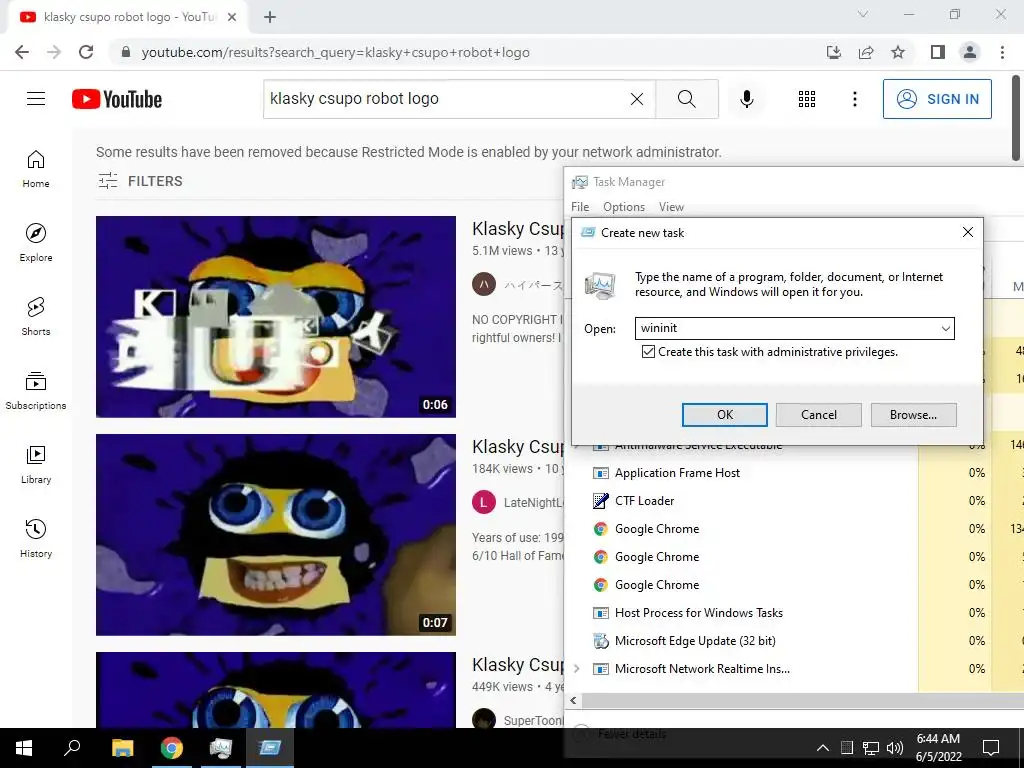Click Chrome icon on the taskbar

click(x=172, y=748)
